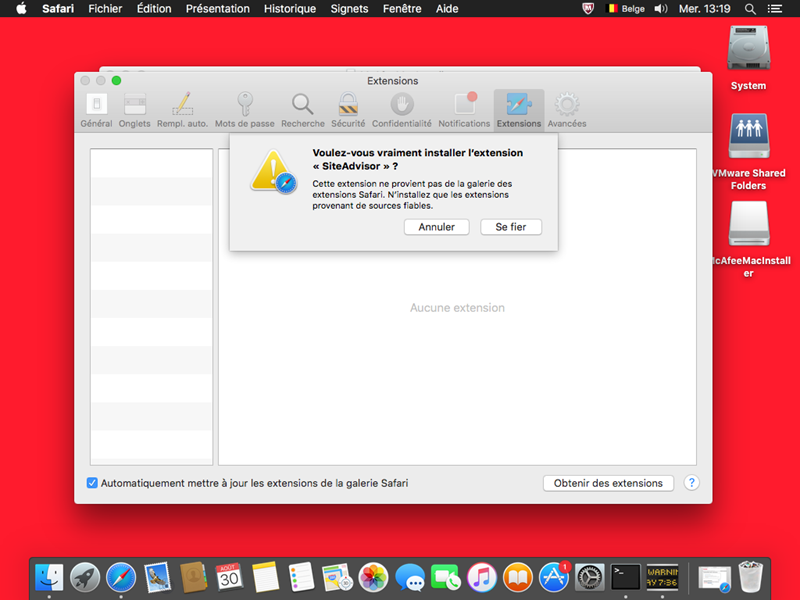Open the Confidentialité preferences pane
This screenshot has width=800, height=600.
click(402, 110)
